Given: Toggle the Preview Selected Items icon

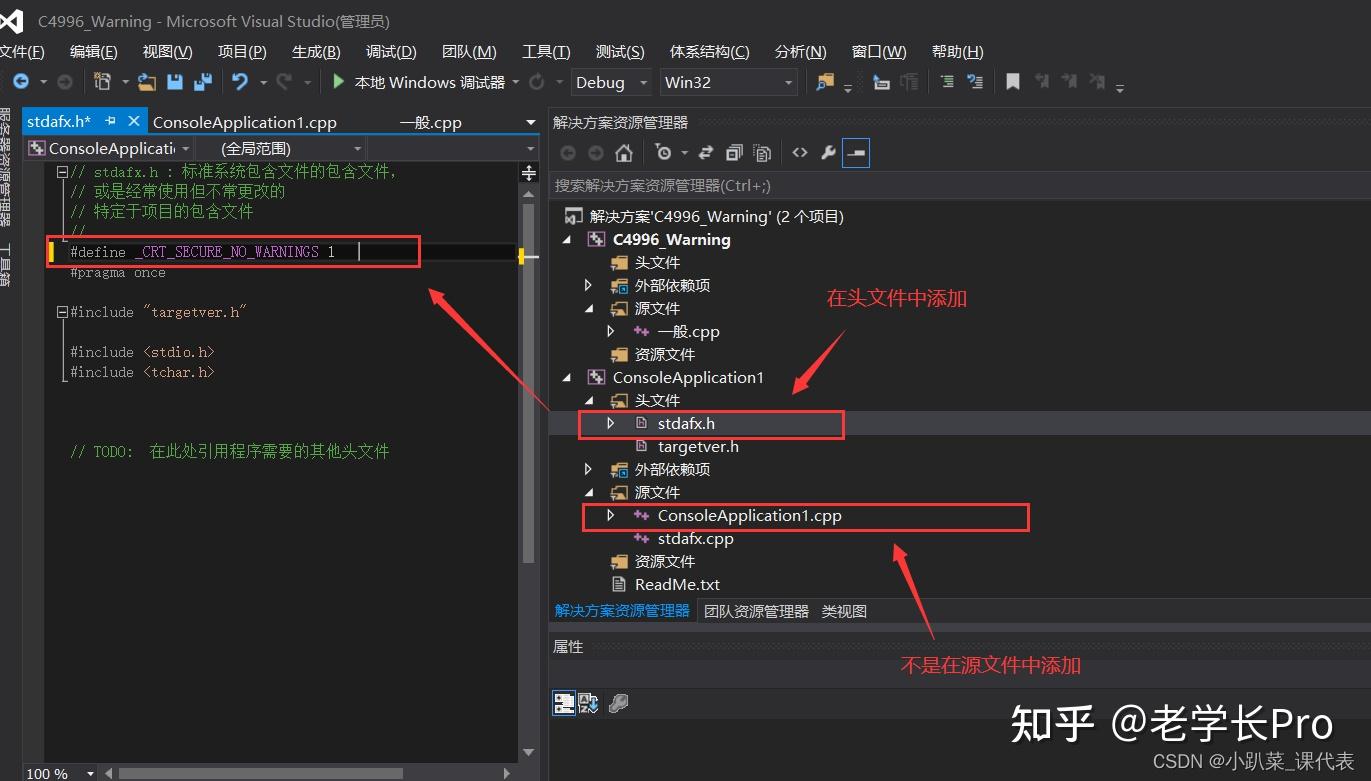Looking at the screenshot, I should (858, 152).
